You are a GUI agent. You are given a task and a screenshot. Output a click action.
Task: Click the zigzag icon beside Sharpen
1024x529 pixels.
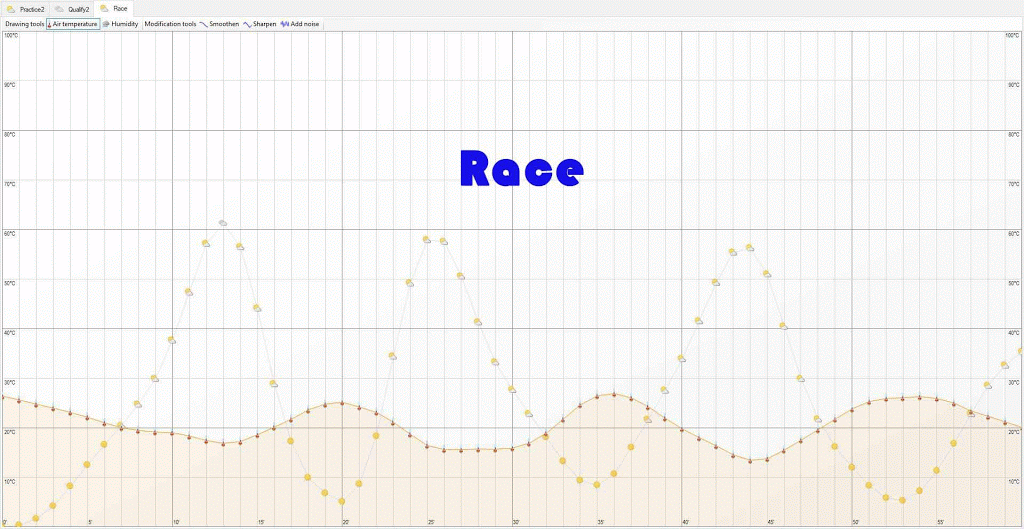click(247, 24)
